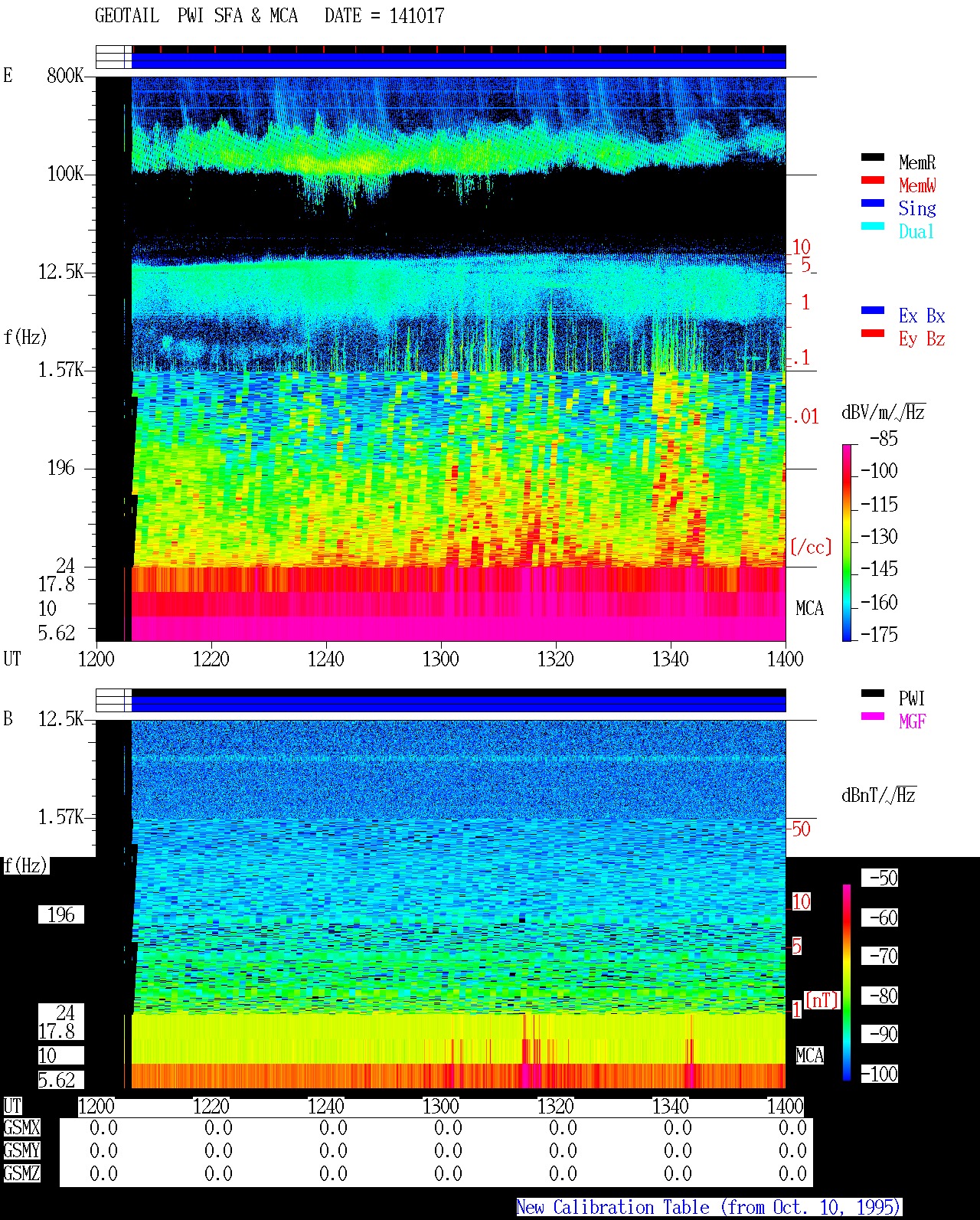980x1220 pixels.
Task: Click the red Ey Bz legend swatch
Action: click(873, 334)
